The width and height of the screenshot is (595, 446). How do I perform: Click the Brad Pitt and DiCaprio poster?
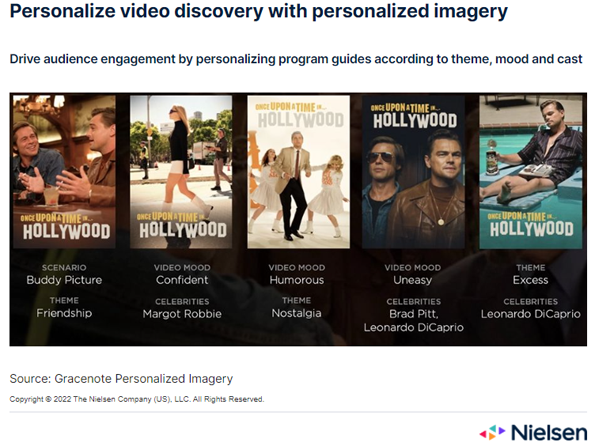(x=413, y=172)
